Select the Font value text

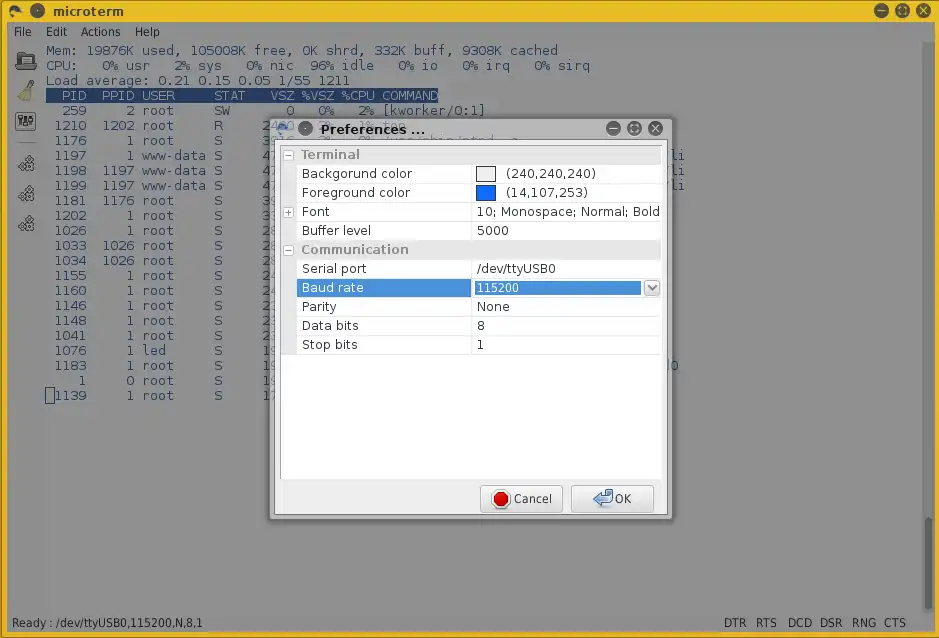pos(568,211)
